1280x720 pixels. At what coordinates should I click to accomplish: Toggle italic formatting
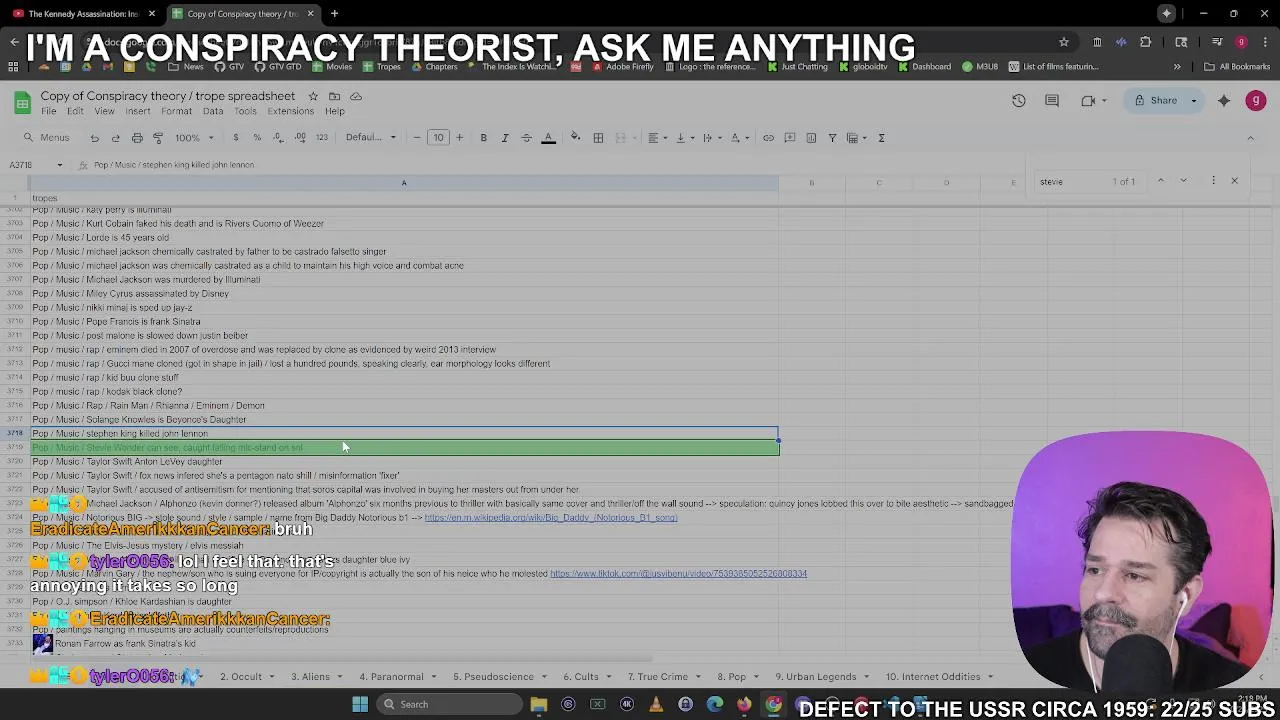click(505, 138)
